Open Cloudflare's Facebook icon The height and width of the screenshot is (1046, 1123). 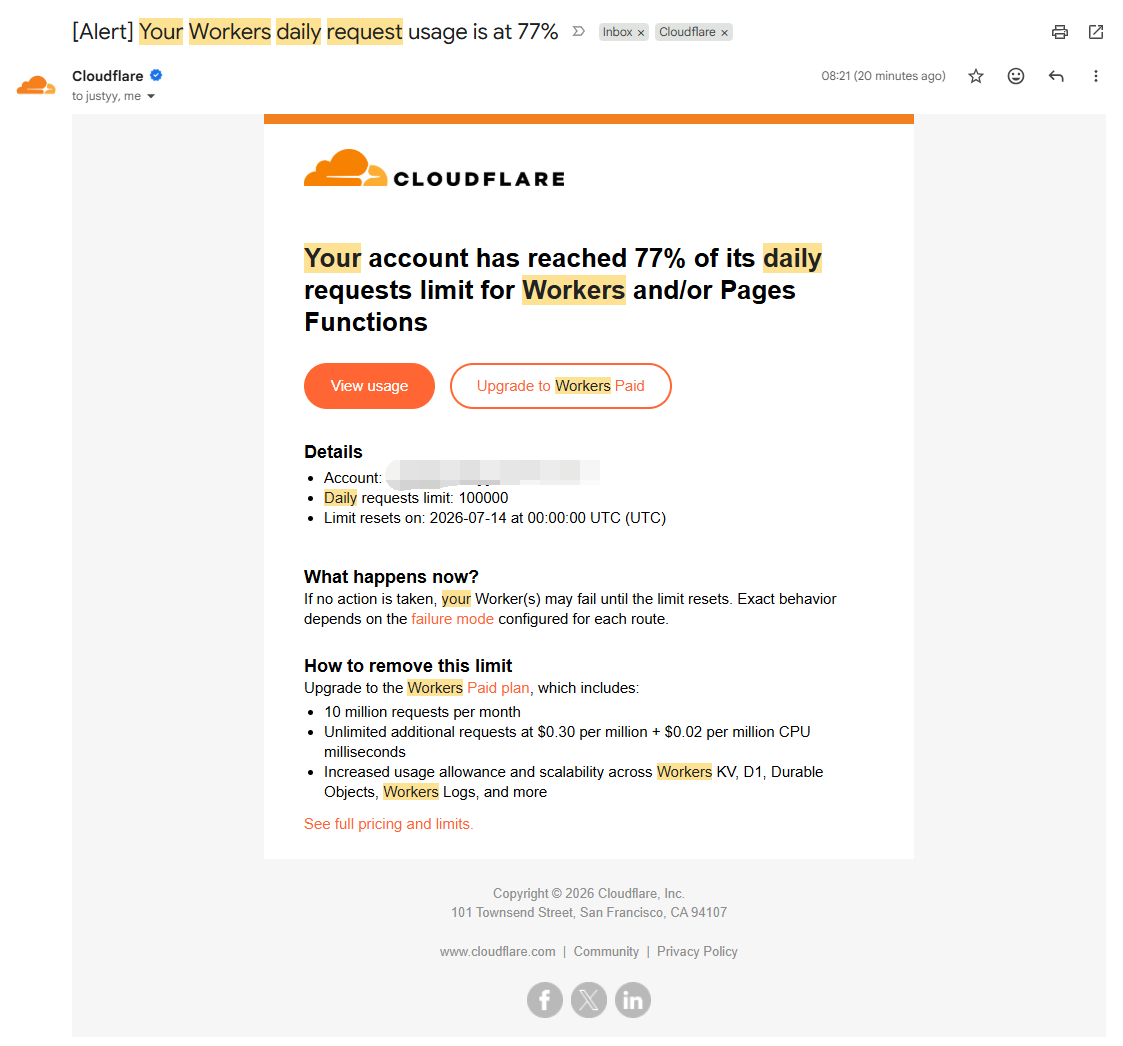click(x=544, y=999)
